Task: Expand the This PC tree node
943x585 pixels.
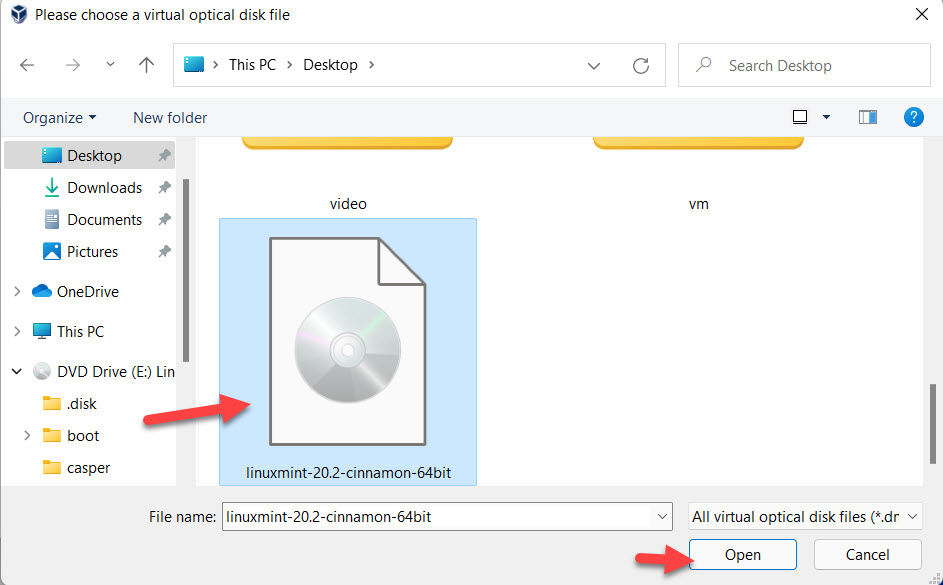Action: click(17, 332)
